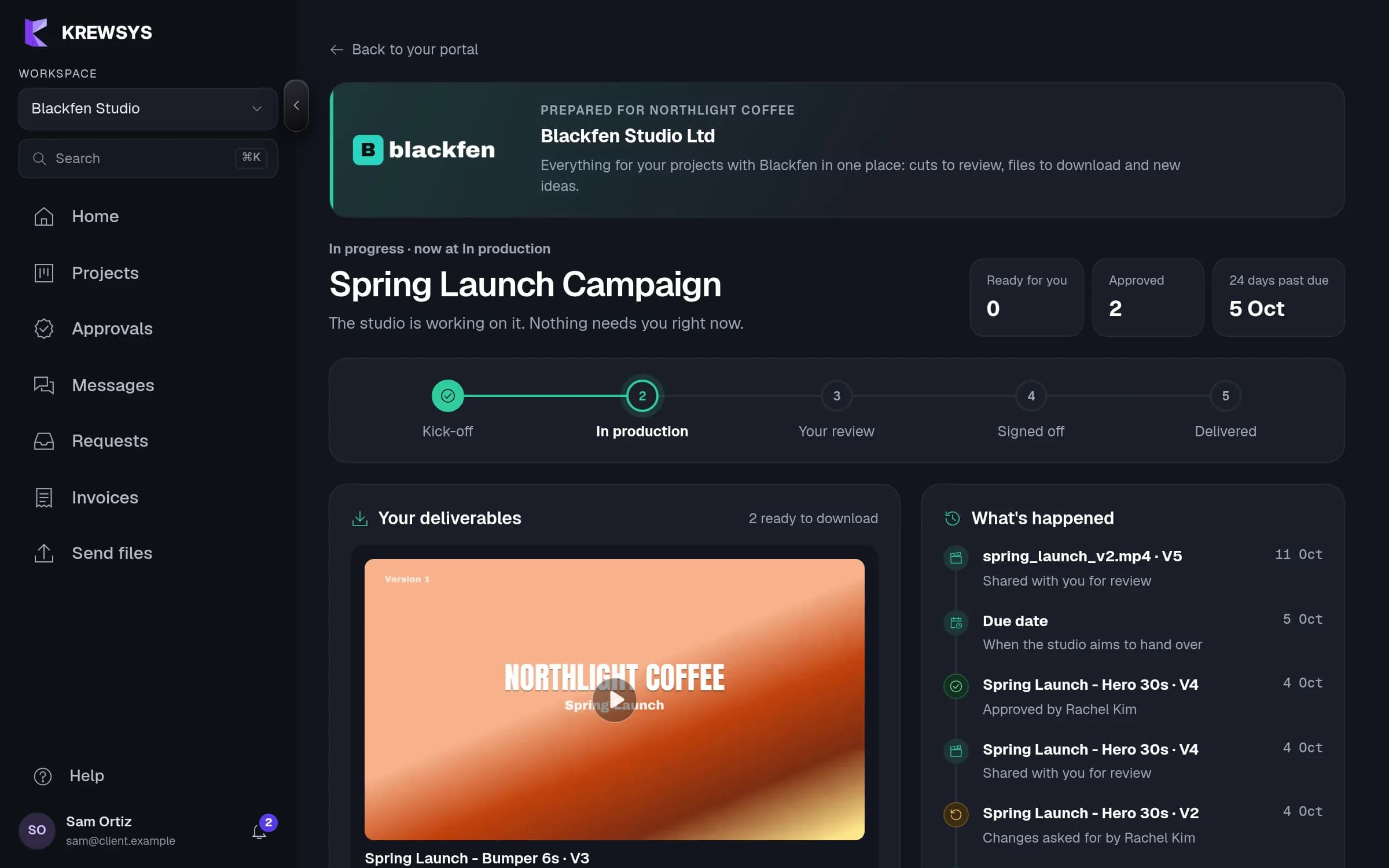Click sam@client.example email text
Screen dimensions: 1389x868
click(x=120, y=841)
